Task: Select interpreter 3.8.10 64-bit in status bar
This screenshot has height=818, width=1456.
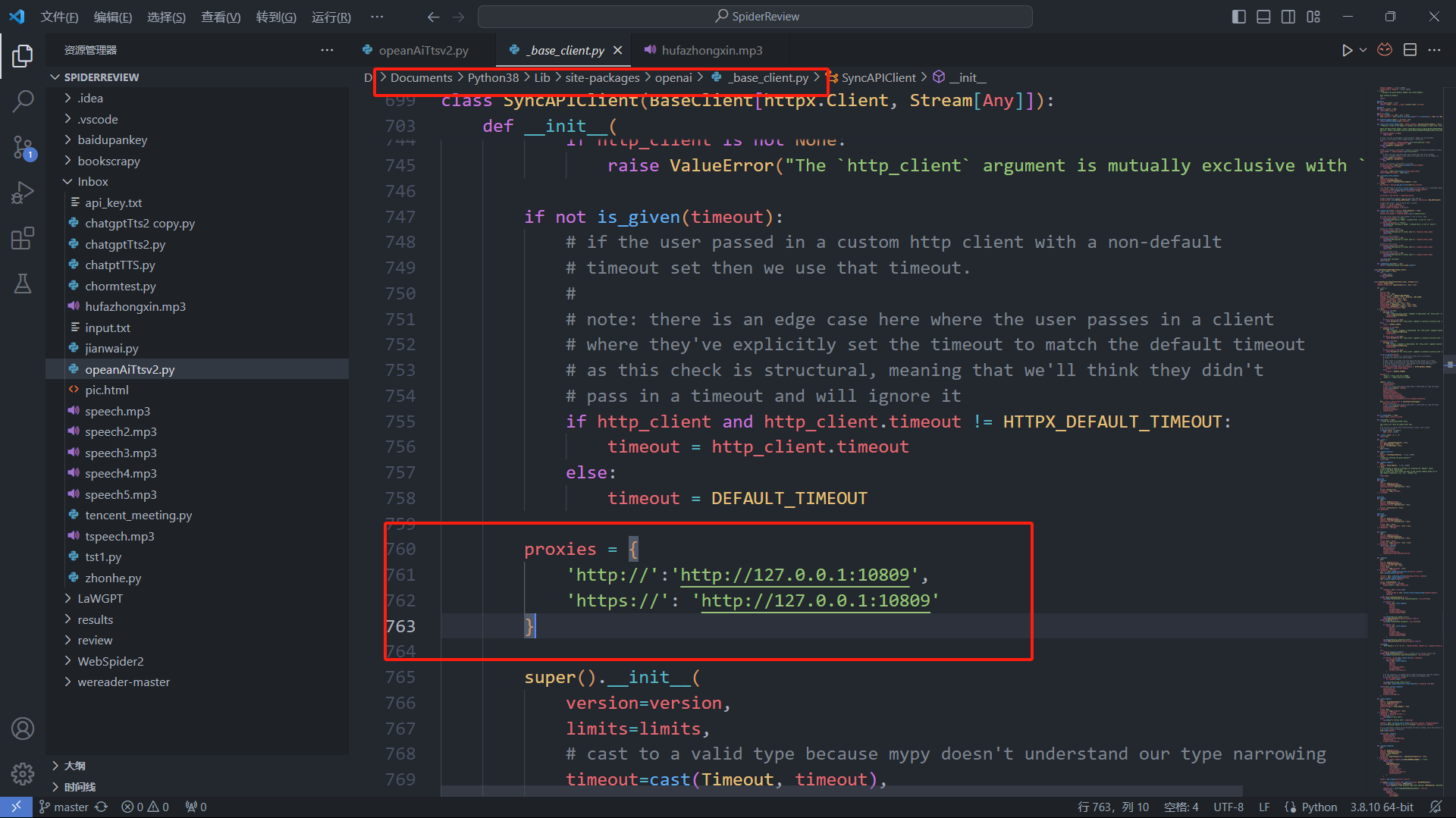Action: coord(1382,807)
